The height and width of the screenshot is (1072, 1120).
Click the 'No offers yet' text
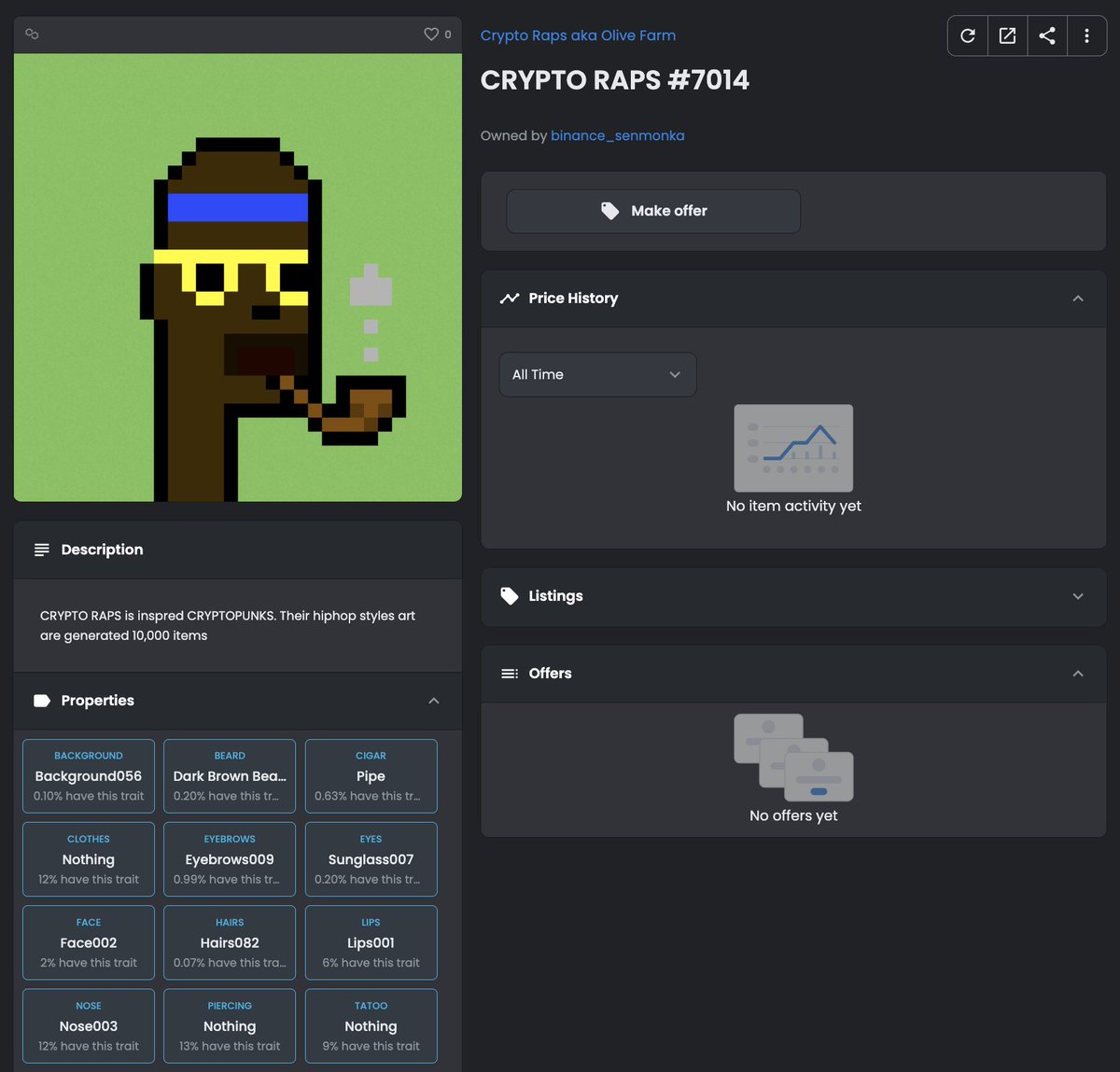[793, 815]
